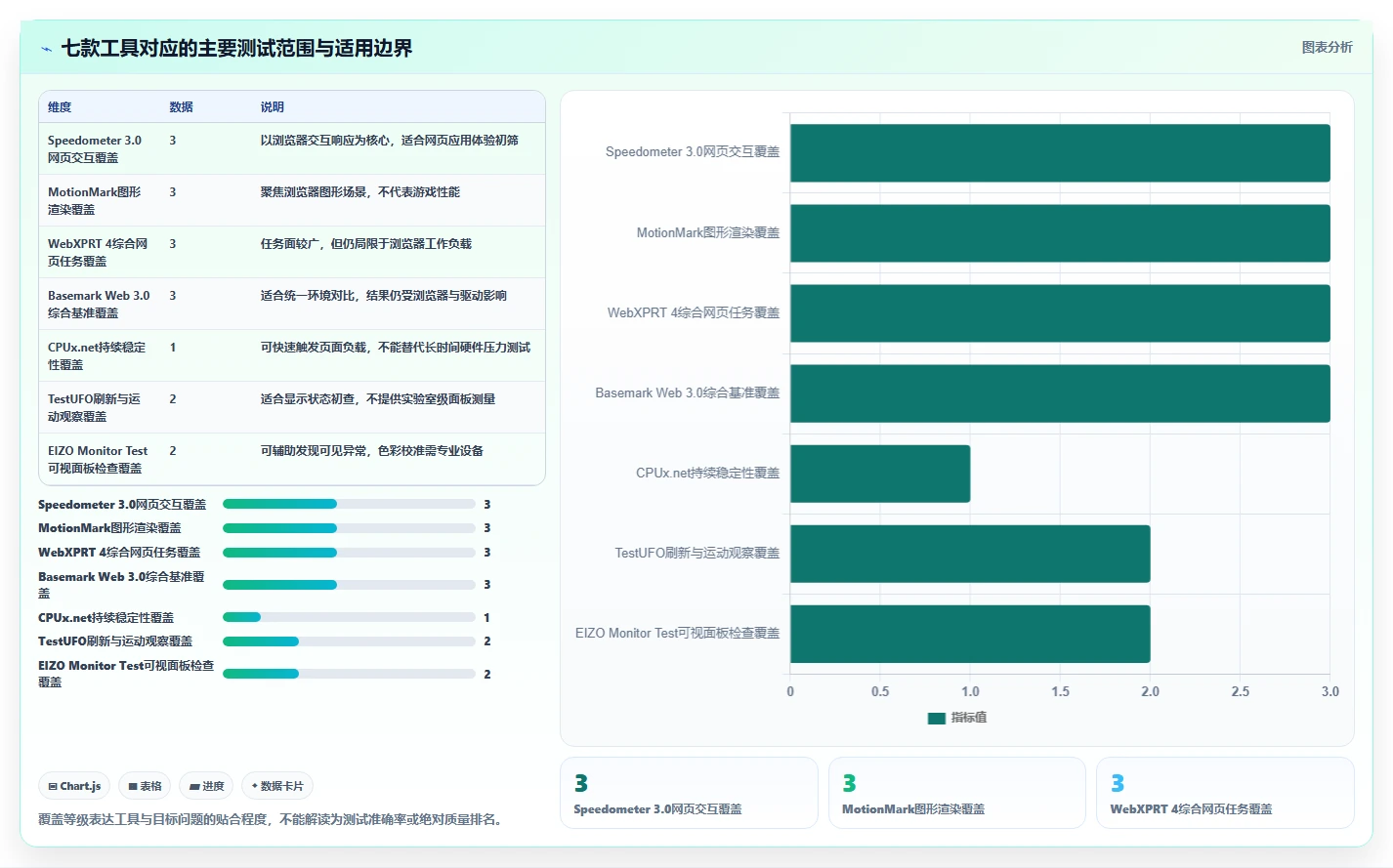The width and height of the screenshot is (1393, 868).
Task: Click the CPUx.net row data value 1
Action: pyautogui.click(x=173, y=348)
